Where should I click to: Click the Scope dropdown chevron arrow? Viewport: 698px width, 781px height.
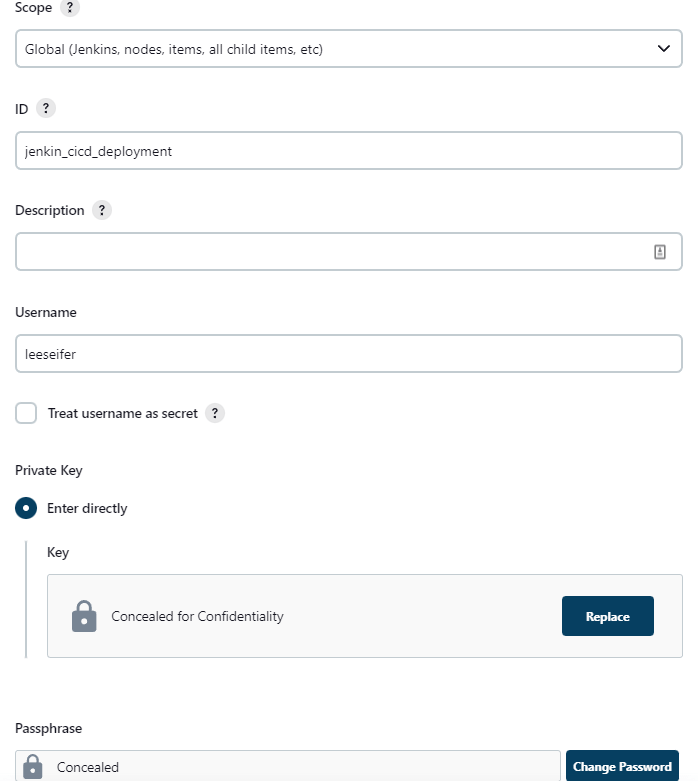coord(663,48)
